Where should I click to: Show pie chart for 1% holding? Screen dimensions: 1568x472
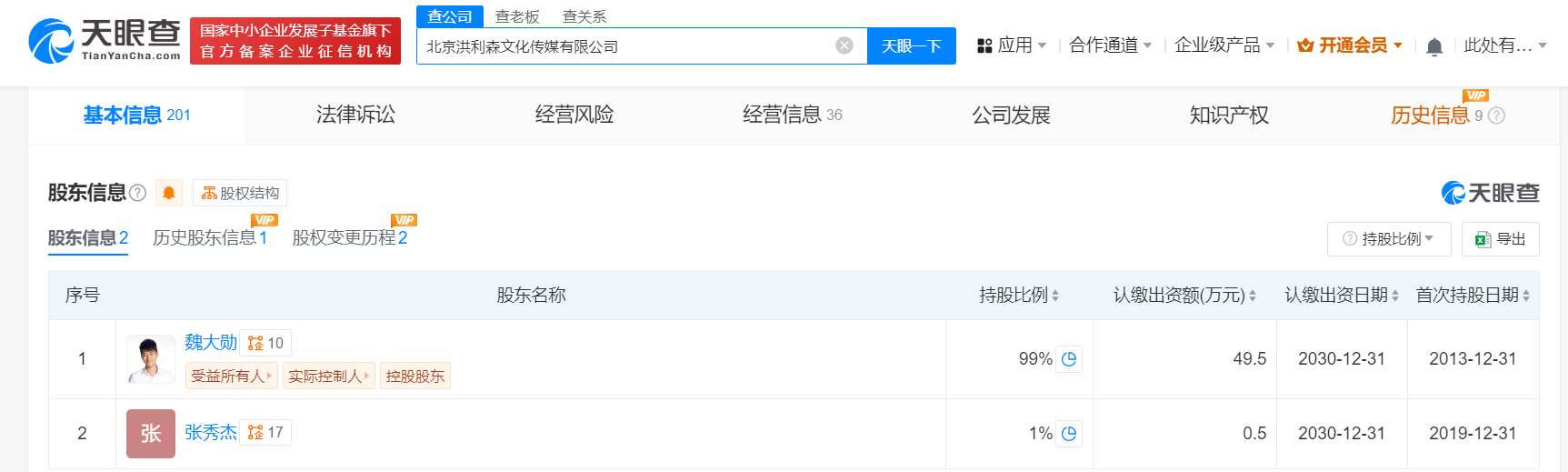(x=1069, y=434)
